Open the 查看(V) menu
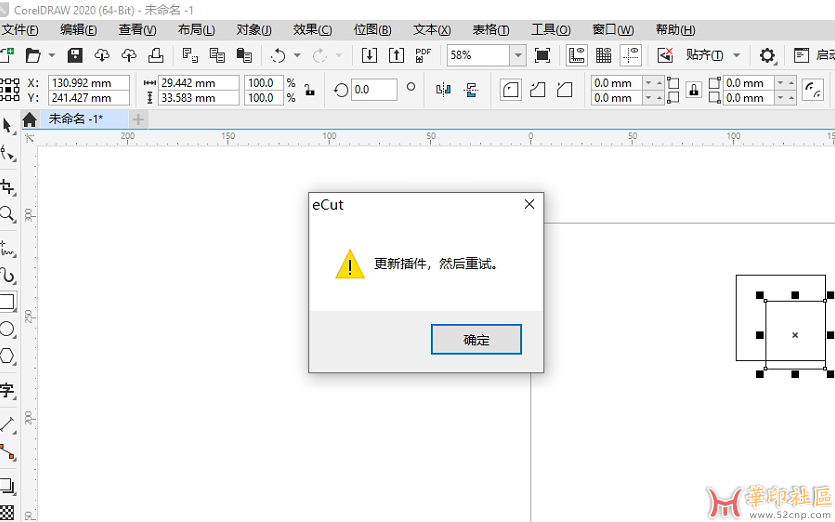Viewport: 835px width, 522px height. [137, 30]
